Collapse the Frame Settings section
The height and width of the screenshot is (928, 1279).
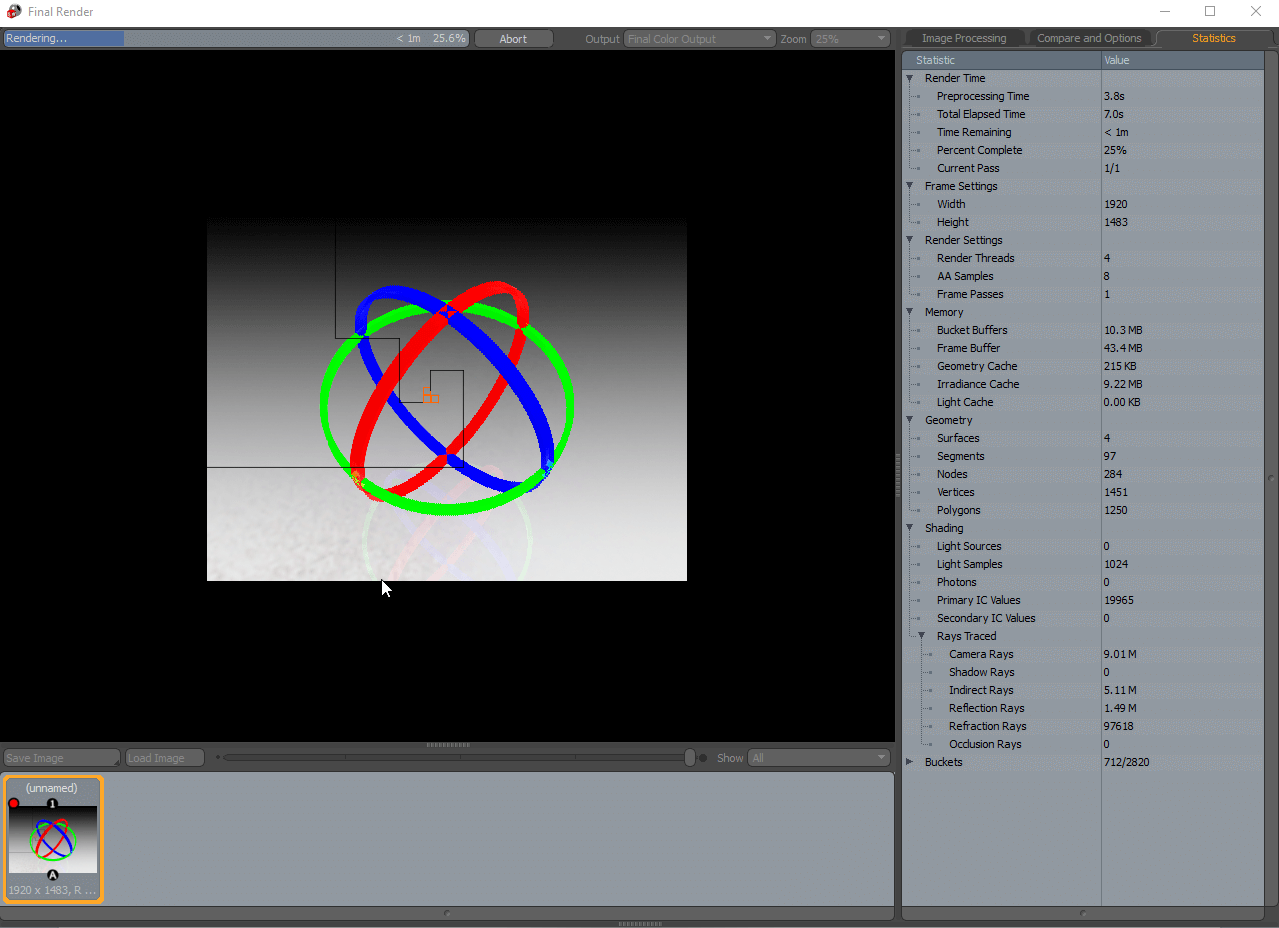click(x=910, y=186)
